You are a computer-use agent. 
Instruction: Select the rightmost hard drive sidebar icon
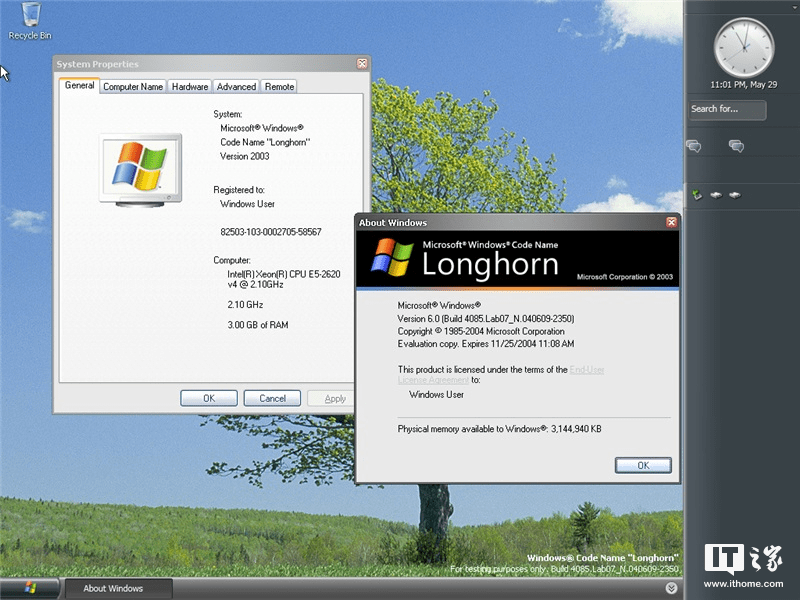point(736,196)
